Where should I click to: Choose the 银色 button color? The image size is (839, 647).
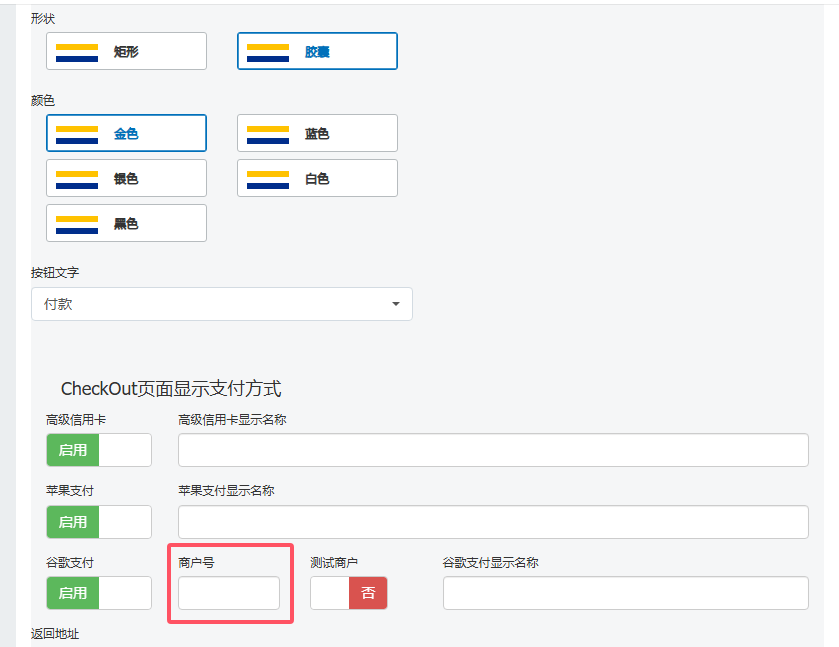point(126,178)
